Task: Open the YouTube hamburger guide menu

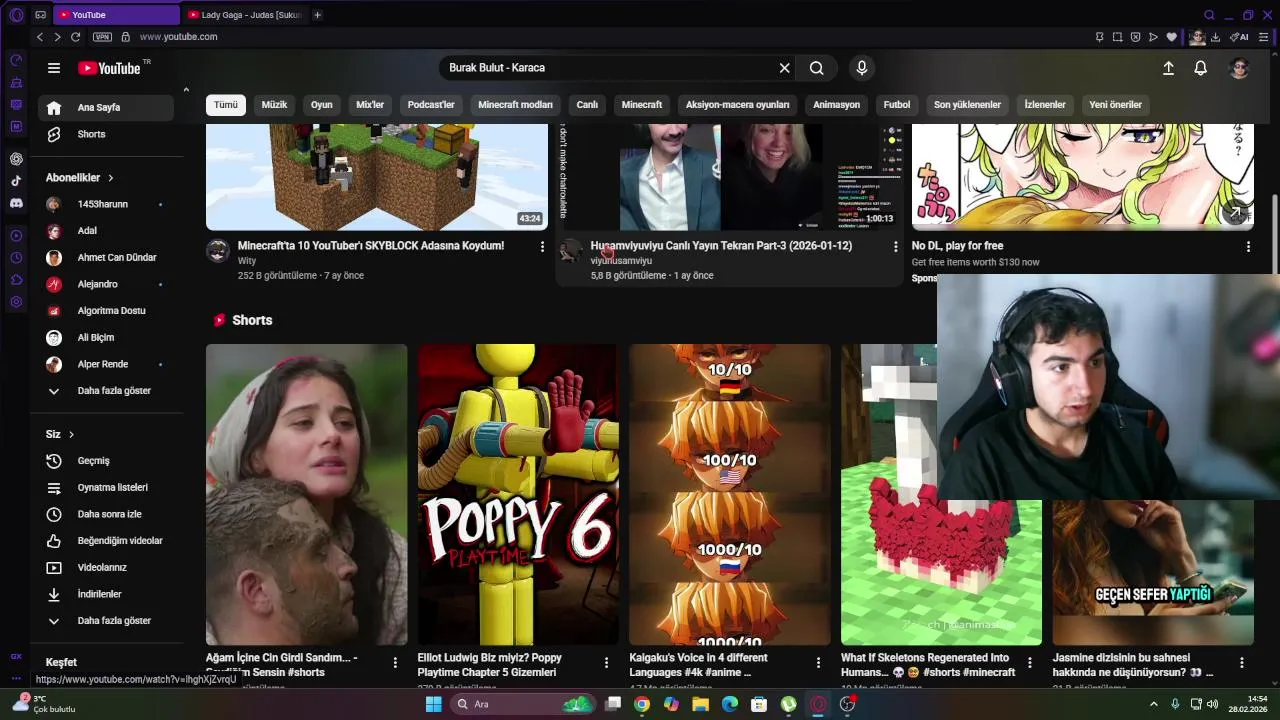Action: pyautogui.click(x=54, y=68)
